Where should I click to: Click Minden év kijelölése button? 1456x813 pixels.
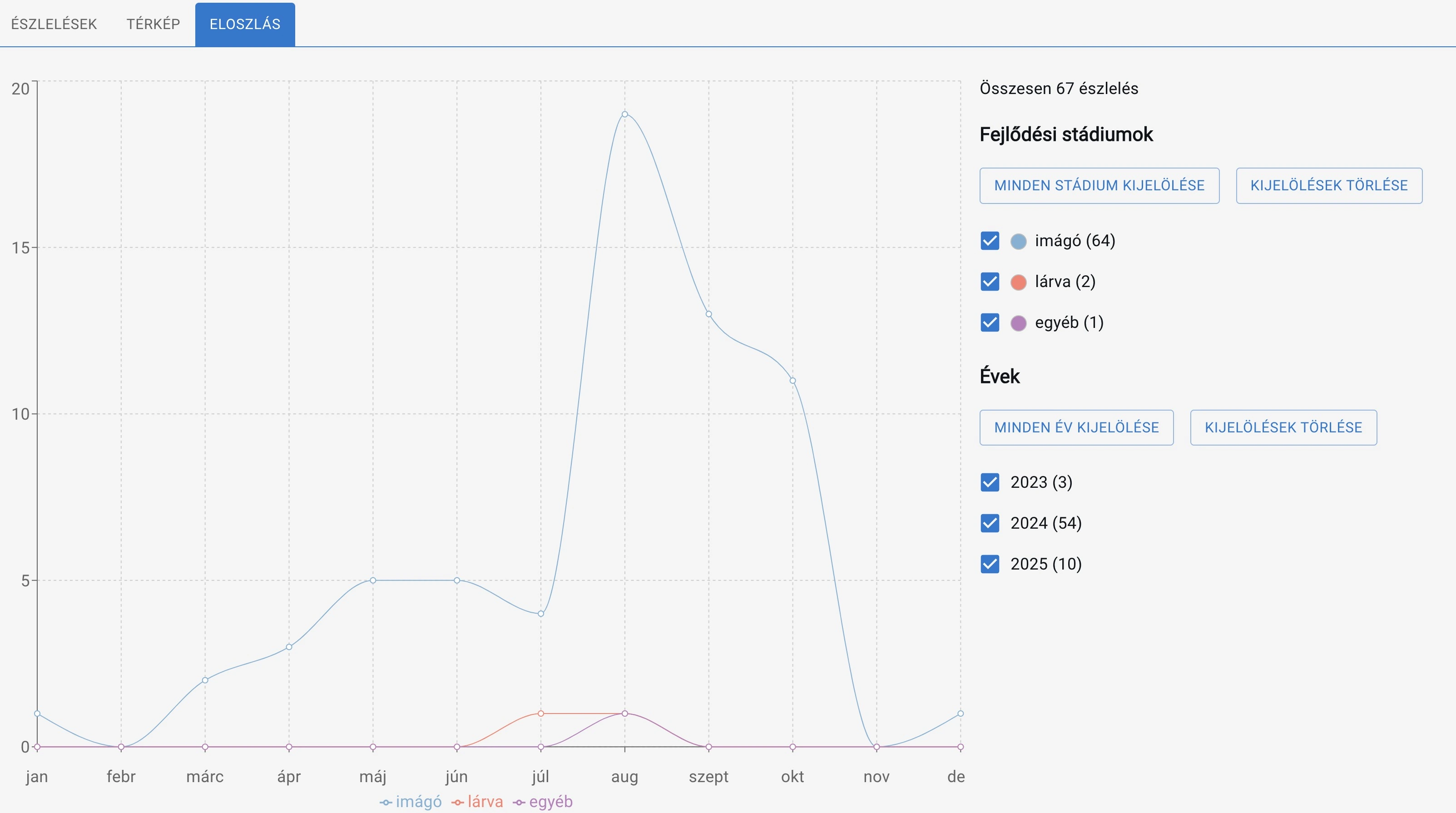click(1076, 427)
